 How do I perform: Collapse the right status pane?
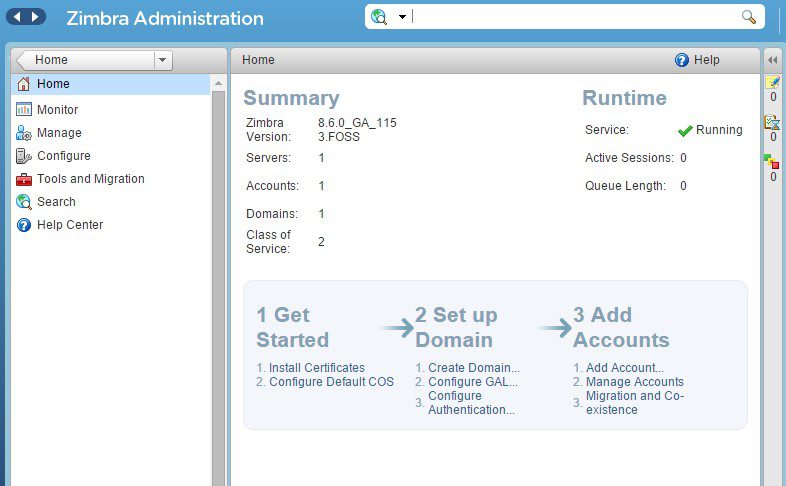772,60
